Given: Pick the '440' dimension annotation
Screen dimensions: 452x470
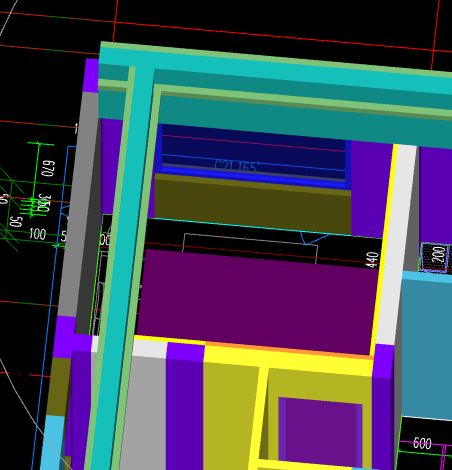Looking at the screenshot, I should click(372, 260).
